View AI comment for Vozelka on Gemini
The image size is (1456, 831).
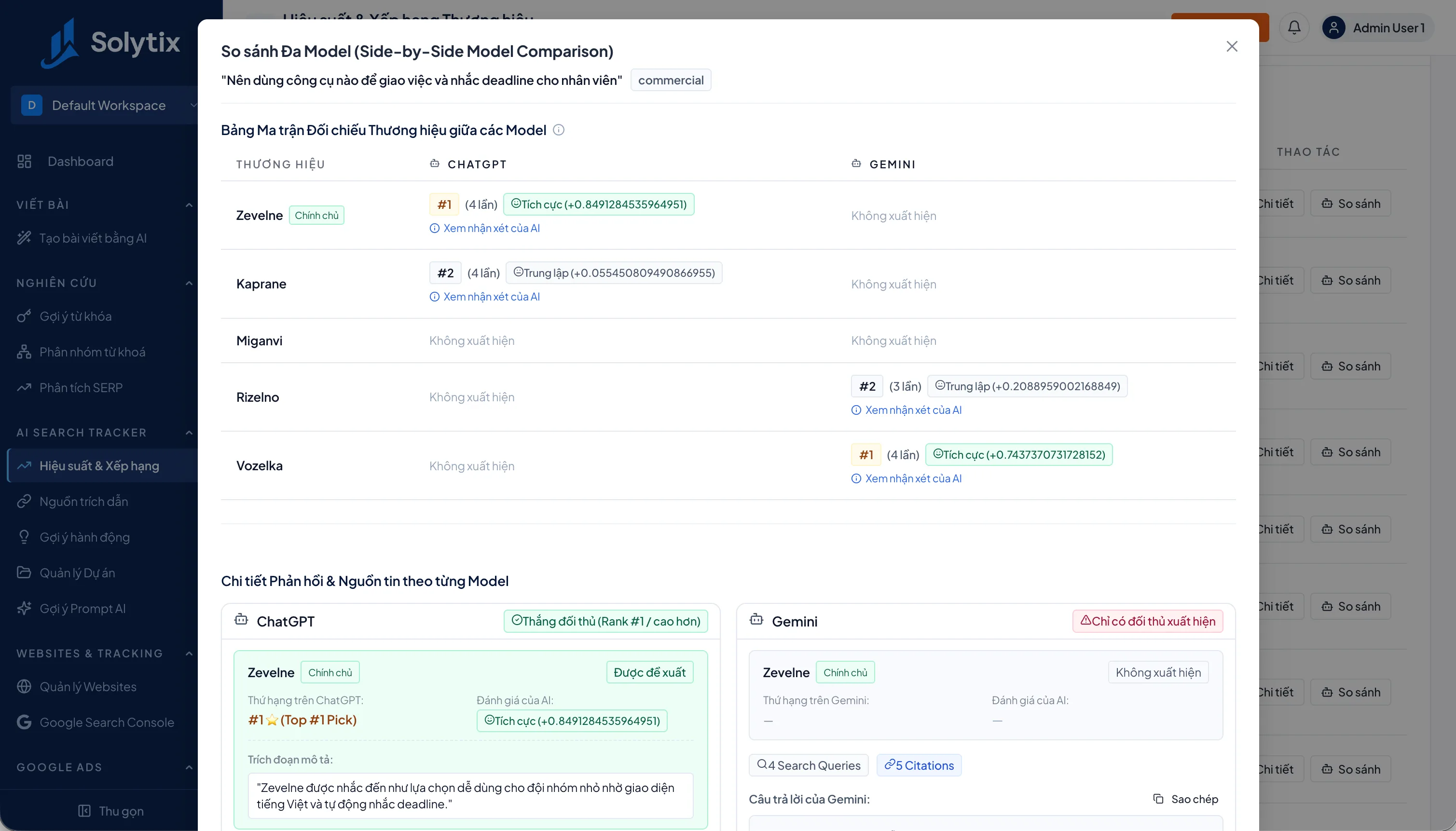tap(907, 478)
